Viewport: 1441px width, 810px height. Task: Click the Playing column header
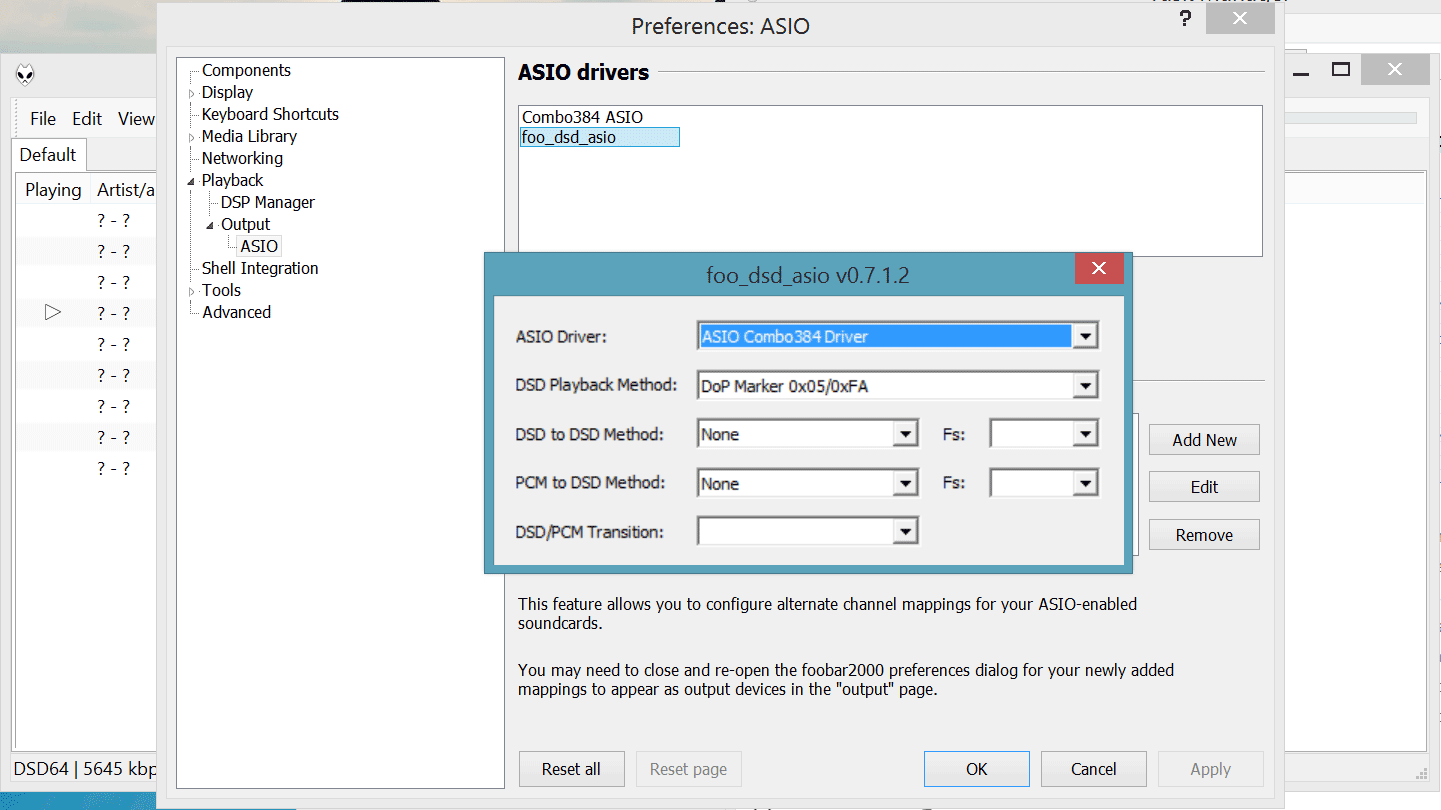coord(53,190)
